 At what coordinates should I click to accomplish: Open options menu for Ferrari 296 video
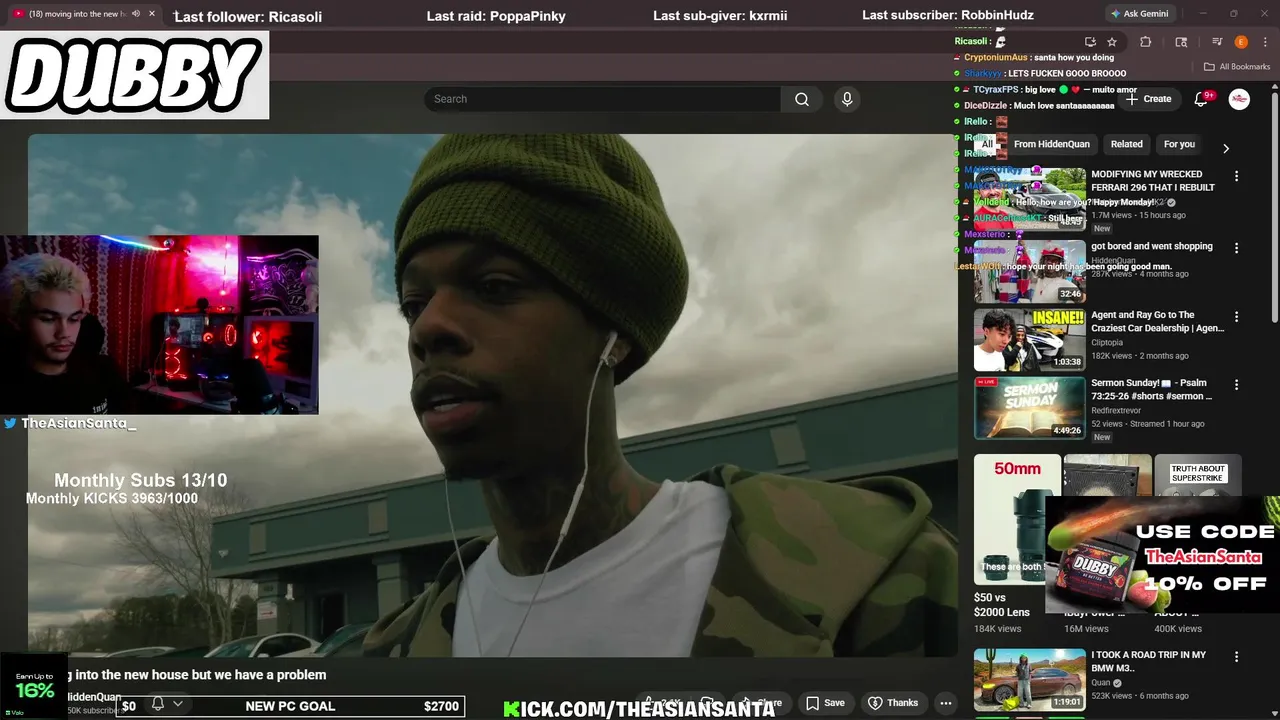click(1236, 176)
